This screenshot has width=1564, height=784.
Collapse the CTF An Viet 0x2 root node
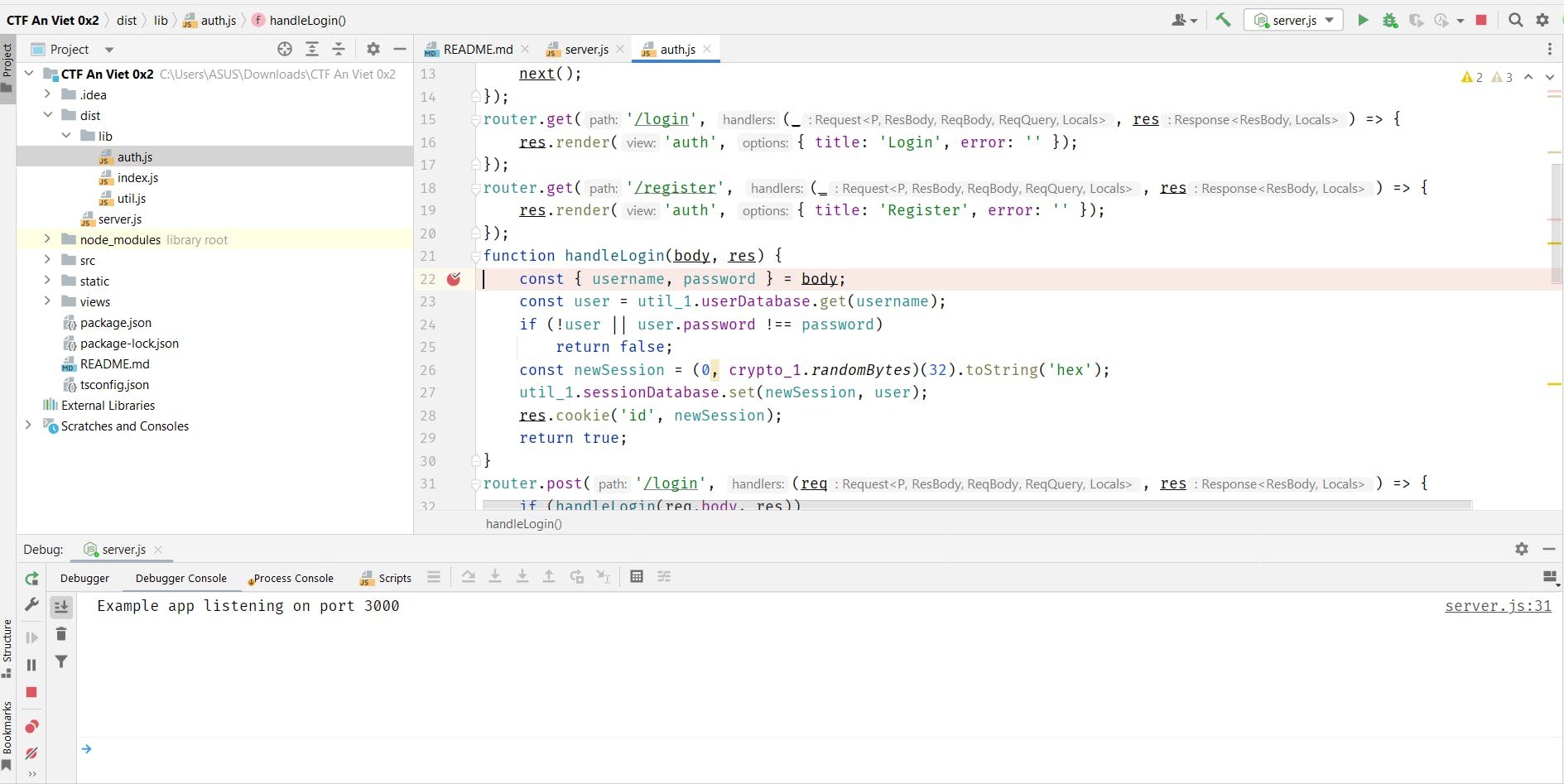pos(30,74)
